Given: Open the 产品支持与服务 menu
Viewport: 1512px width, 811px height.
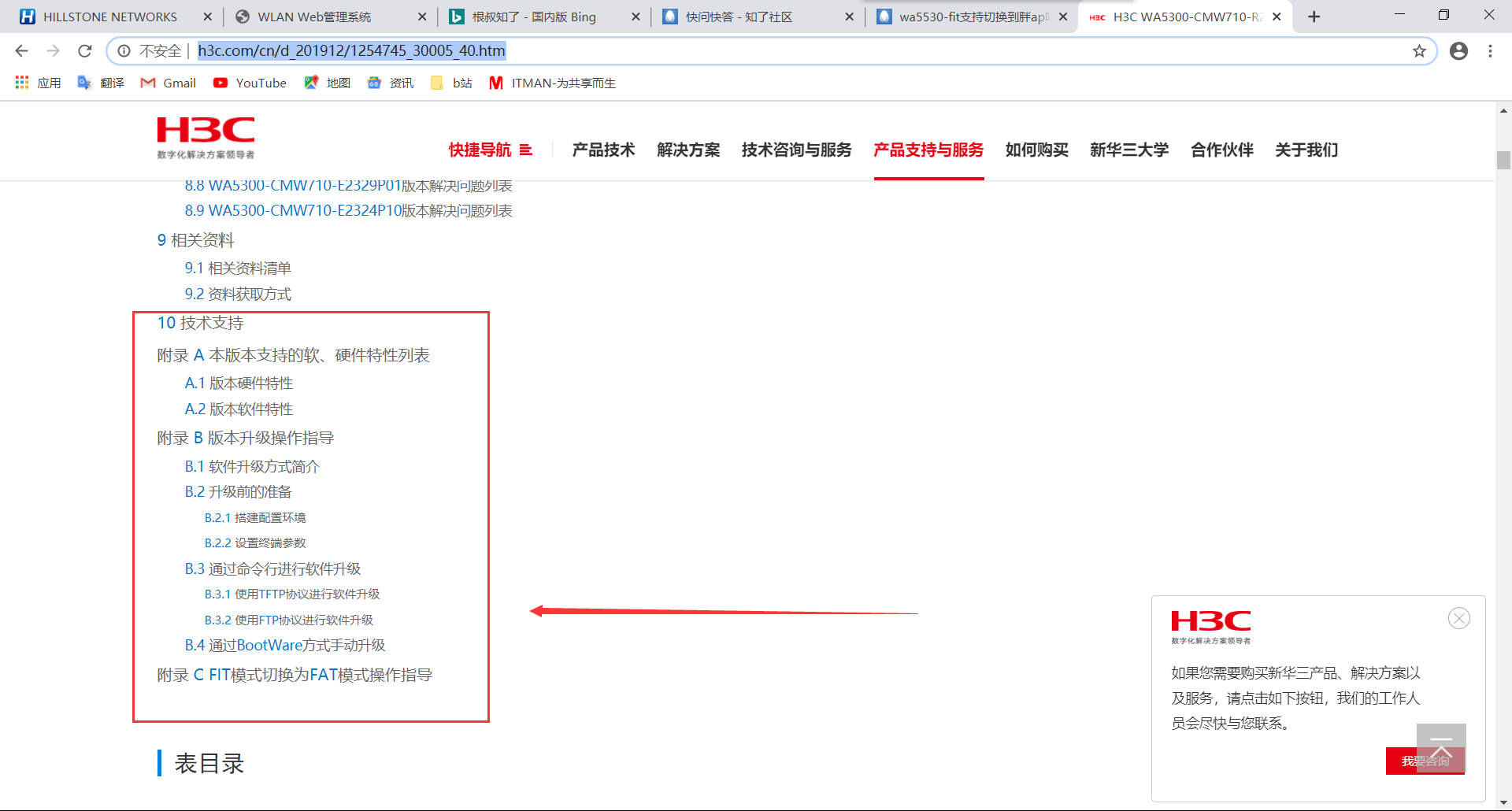Looking at the screenshot, I should tap(928, 150).
